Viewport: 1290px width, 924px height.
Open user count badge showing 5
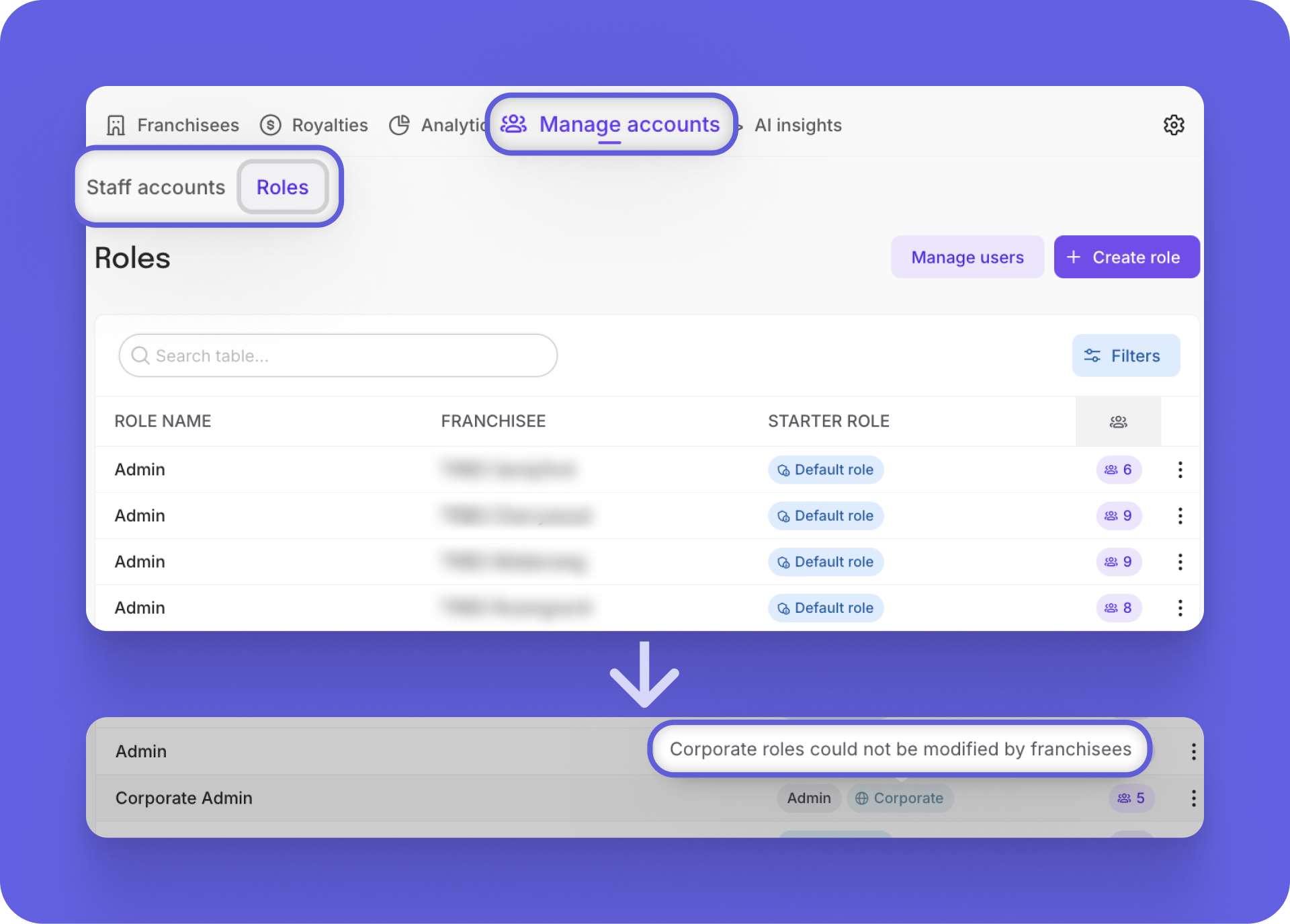[x=1131, y=798]
